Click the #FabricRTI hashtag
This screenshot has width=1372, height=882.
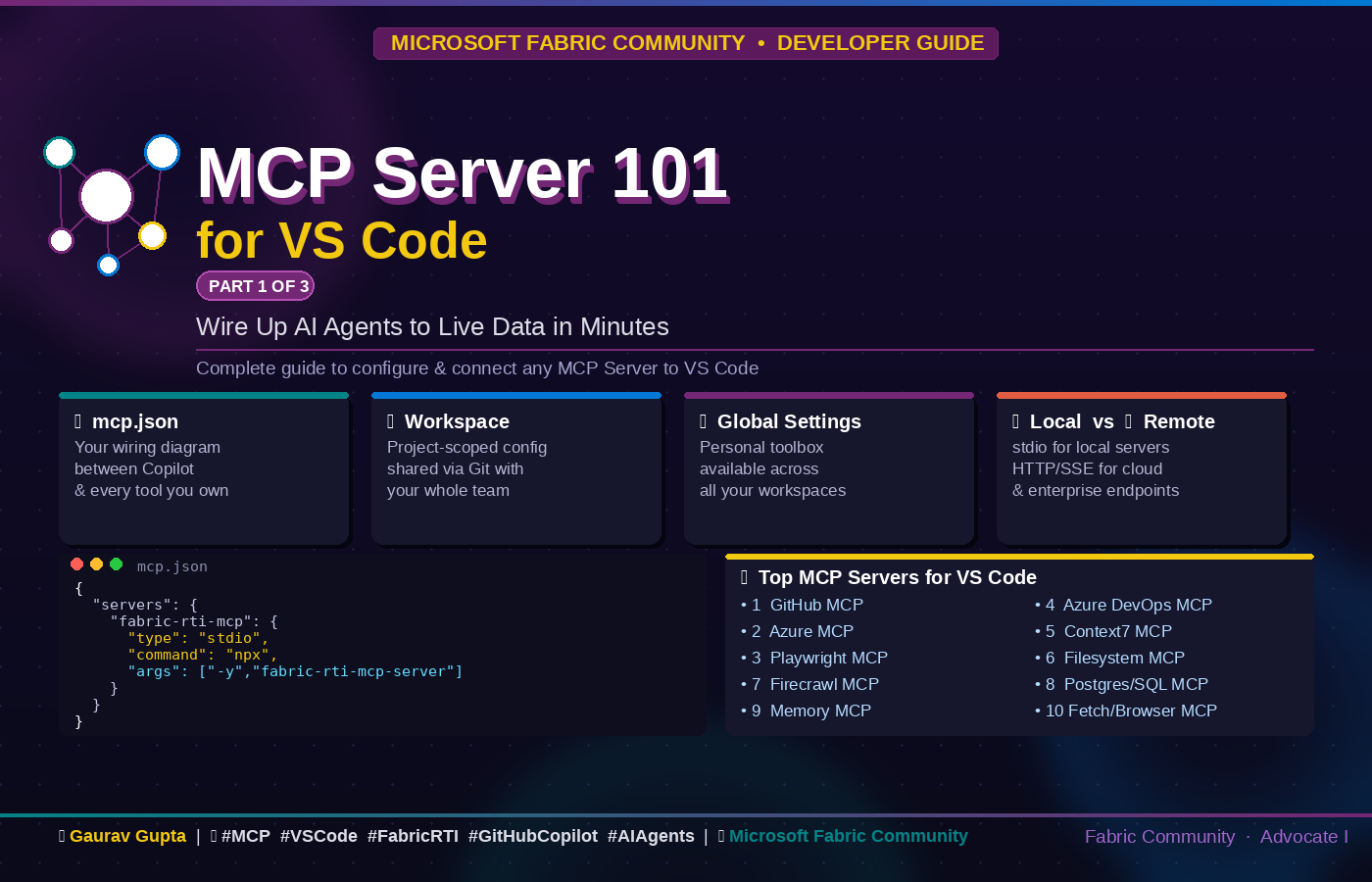[x=413, y=836]
